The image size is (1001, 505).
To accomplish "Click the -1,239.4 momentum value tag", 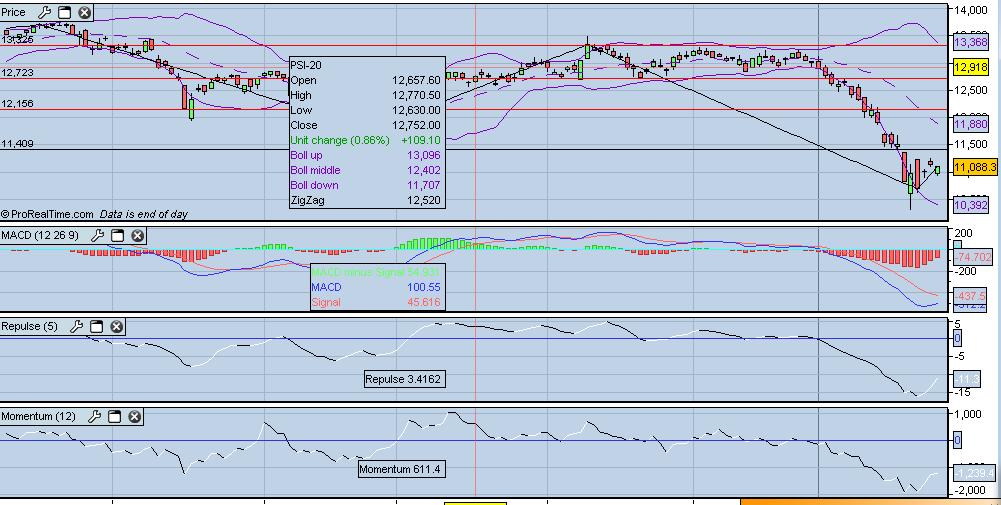I will click(974, 473).
